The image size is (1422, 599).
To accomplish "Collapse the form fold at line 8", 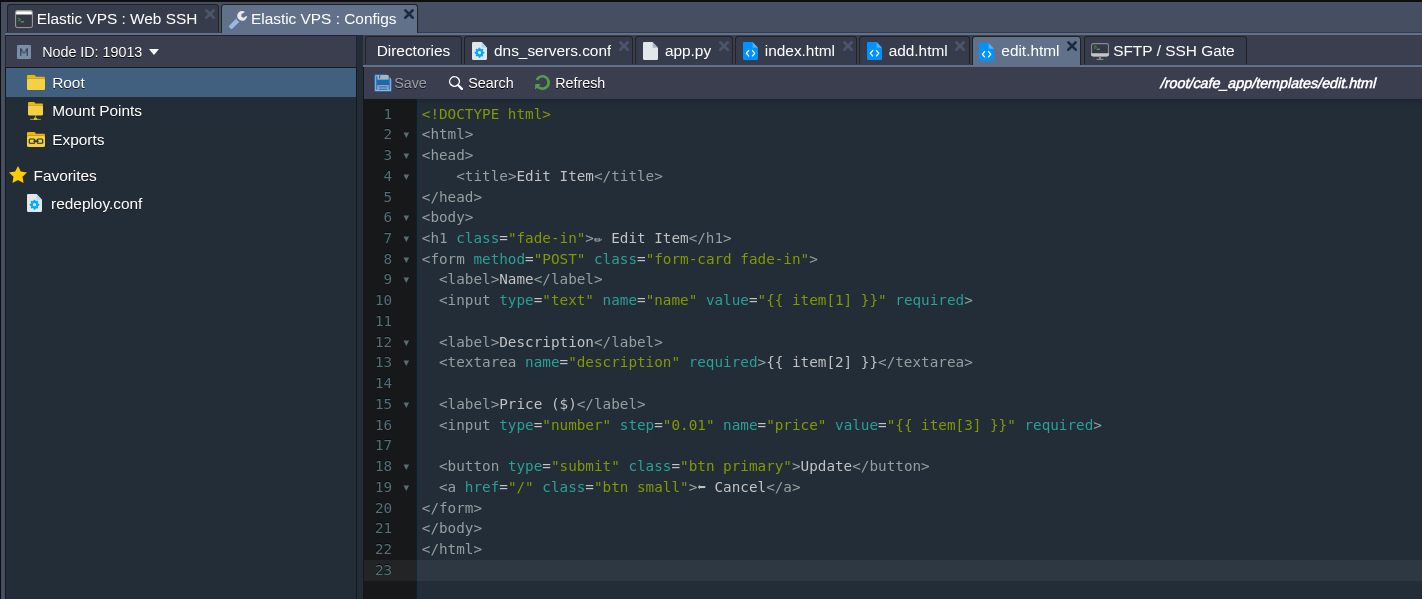I will click(x=406, y=260).
